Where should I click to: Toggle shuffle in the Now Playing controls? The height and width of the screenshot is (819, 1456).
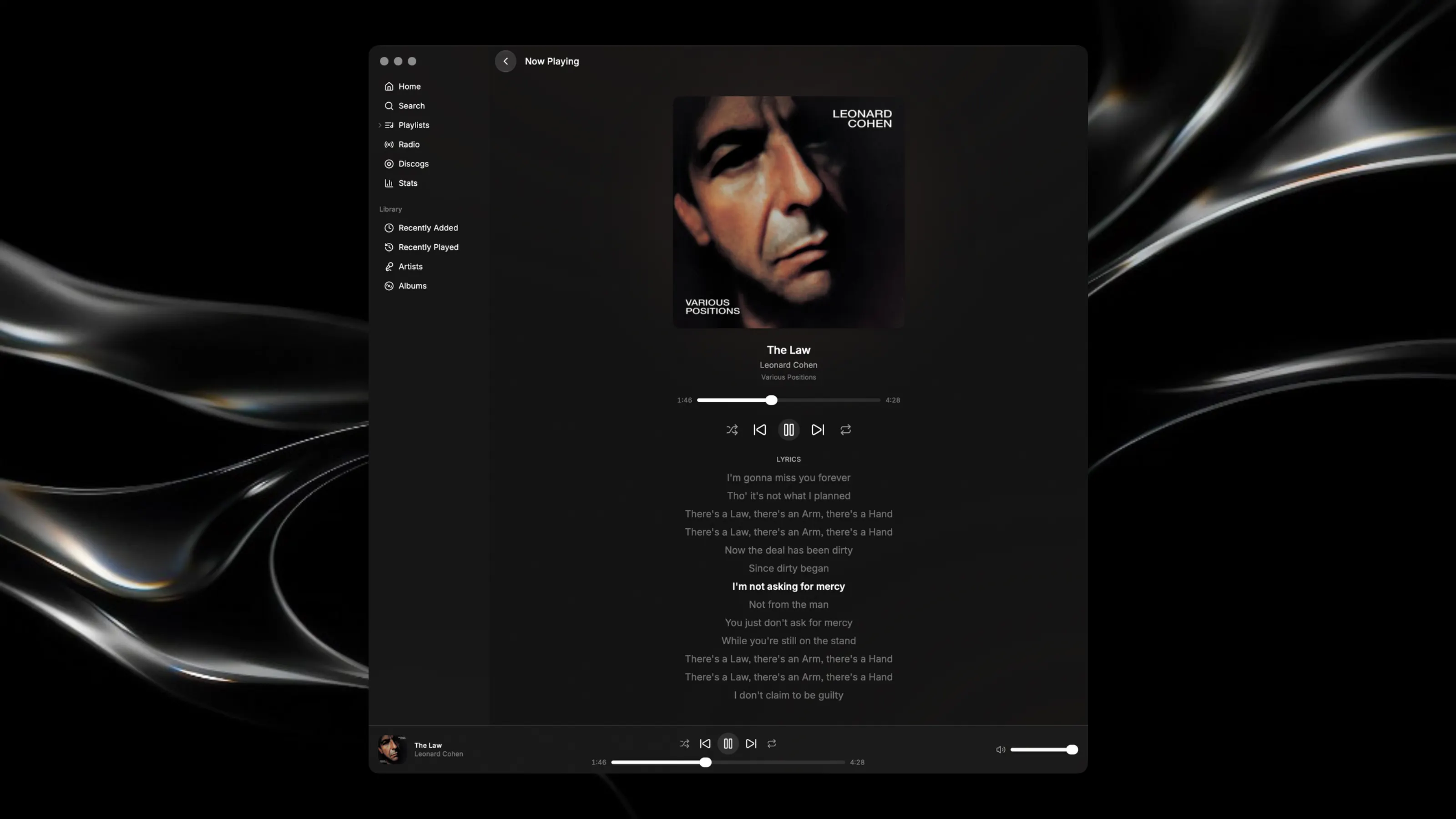[732, 430]
